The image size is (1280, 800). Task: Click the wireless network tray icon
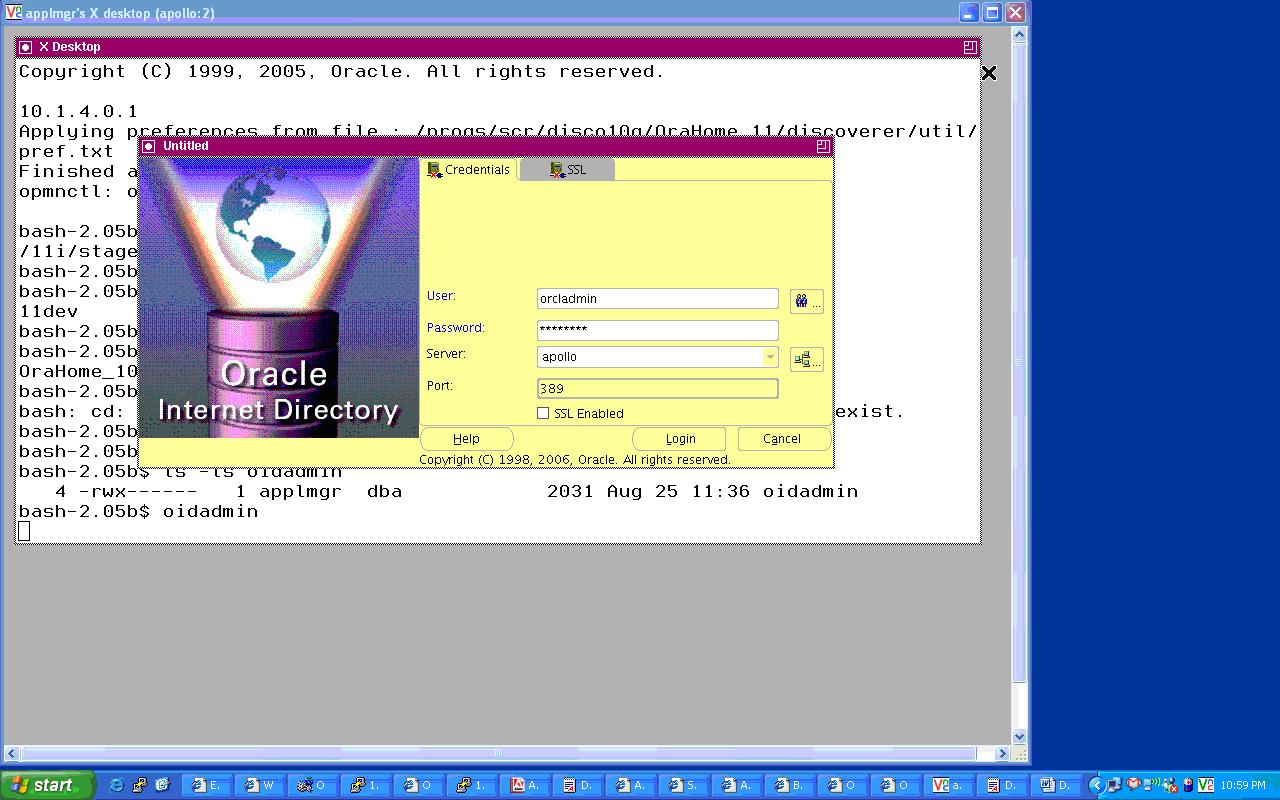coord(1151,785)
